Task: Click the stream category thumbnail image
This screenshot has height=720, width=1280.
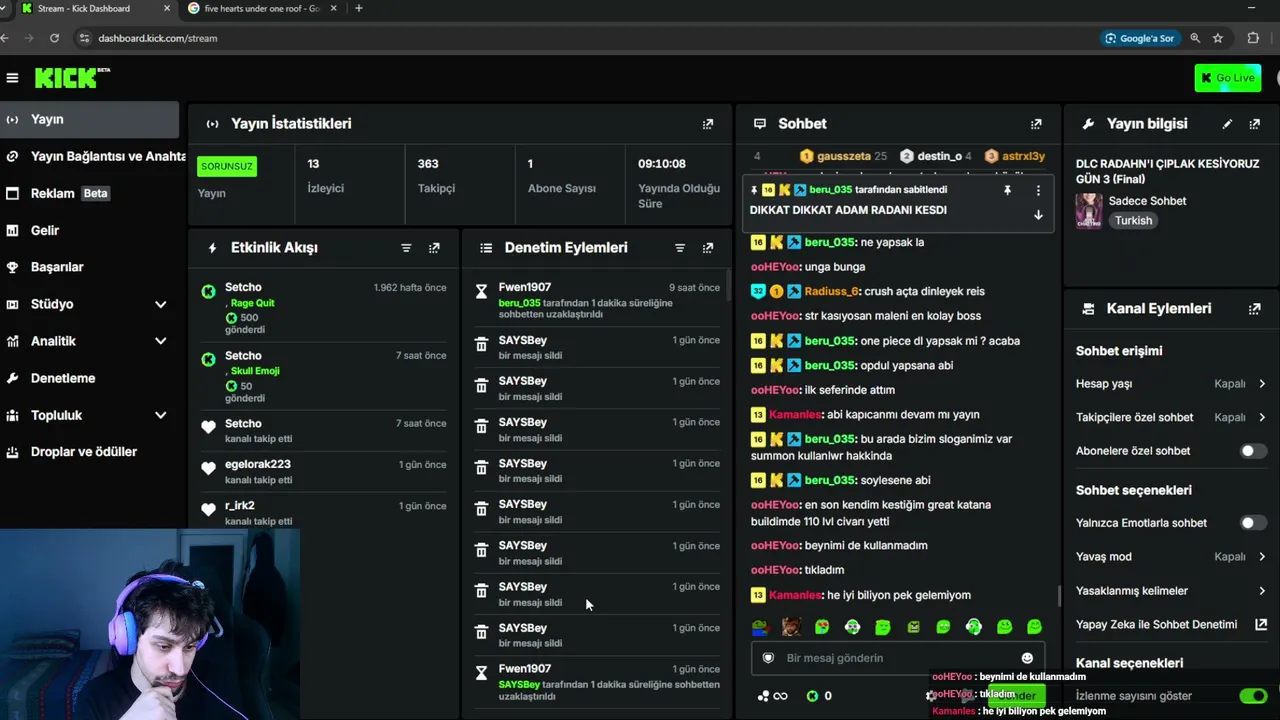Action: point(1089,211)
